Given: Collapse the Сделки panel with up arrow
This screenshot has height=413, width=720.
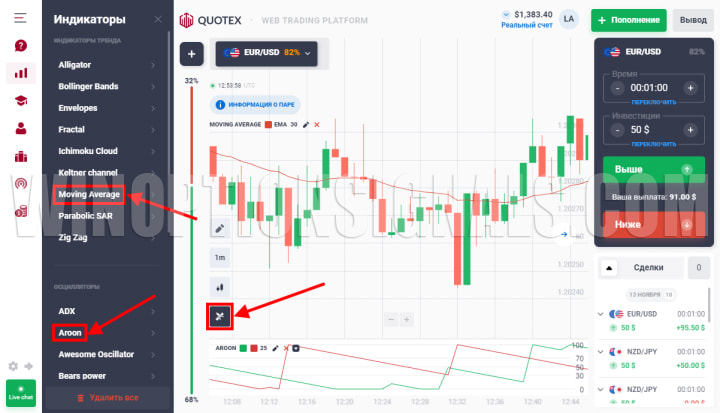Looking at the screenshot, I should coord(609,268).
